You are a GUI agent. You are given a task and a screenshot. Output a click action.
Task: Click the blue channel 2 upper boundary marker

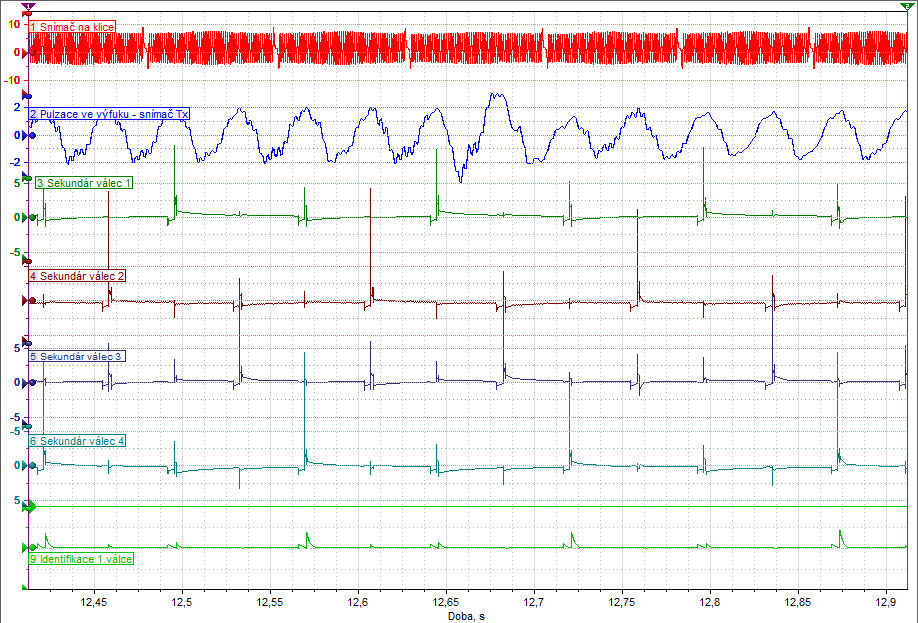[28, 95]
